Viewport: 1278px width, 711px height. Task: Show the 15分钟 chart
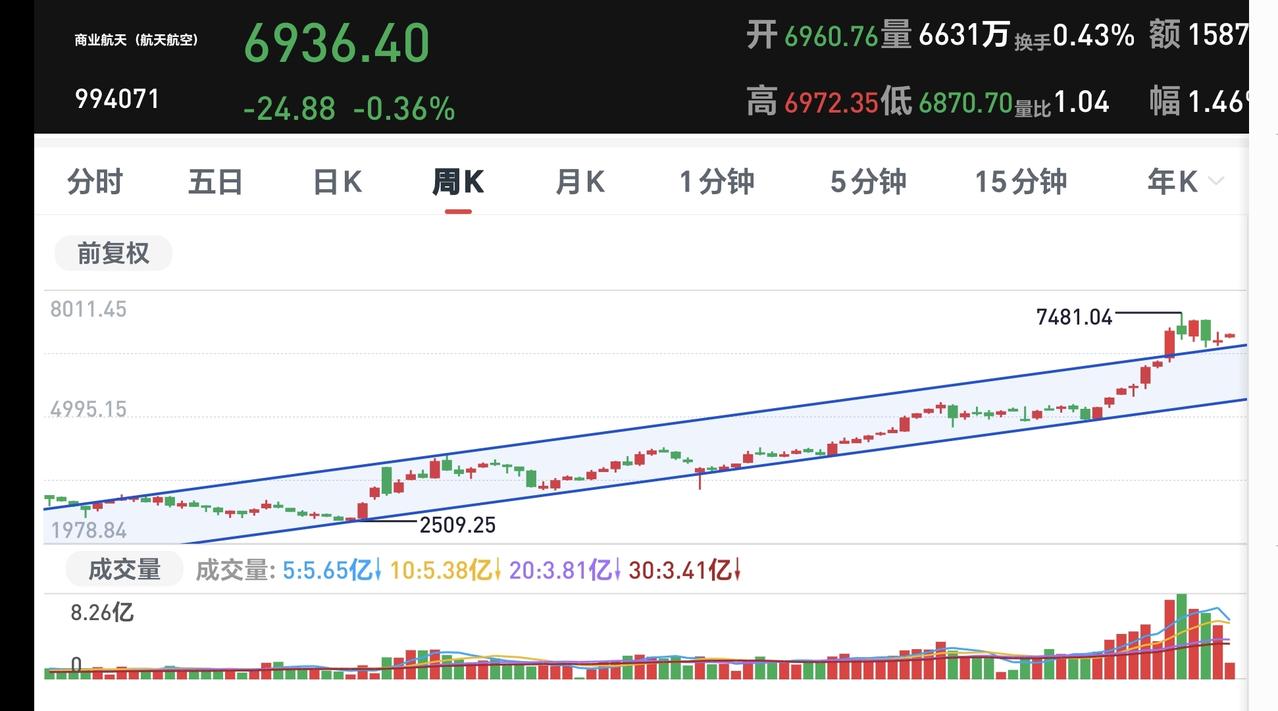point(1021,182)
